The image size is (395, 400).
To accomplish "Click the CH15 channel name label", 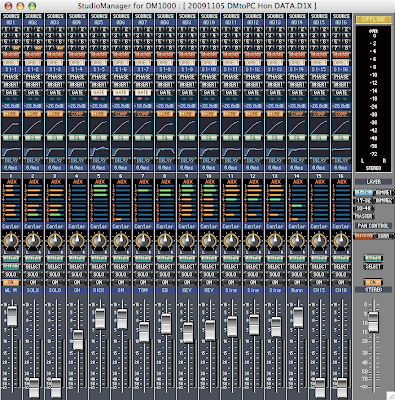I will [319, 290].
